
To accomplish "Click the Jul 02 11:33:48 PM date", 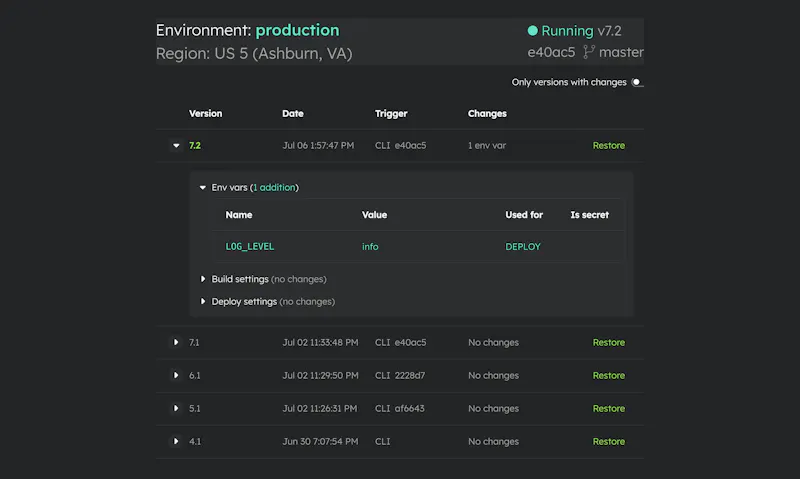I will click(x=320, y=342).
